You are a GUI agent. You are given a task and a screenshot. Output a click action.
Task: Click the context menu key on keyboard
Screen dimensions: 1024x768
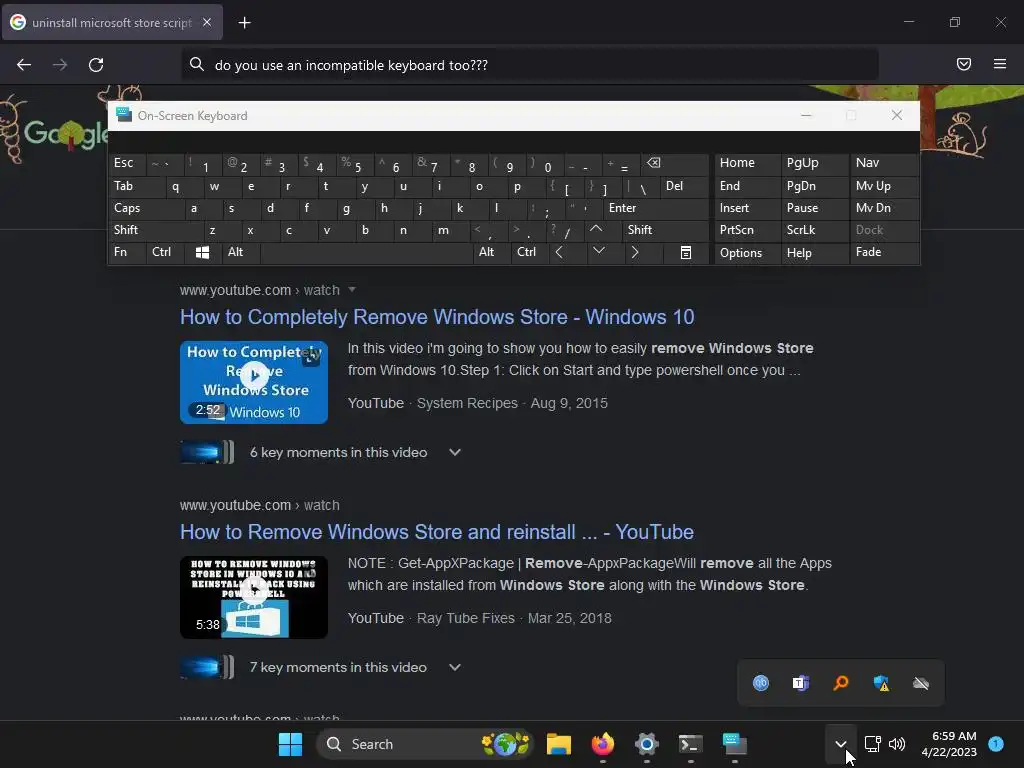[x=686, y=253]
